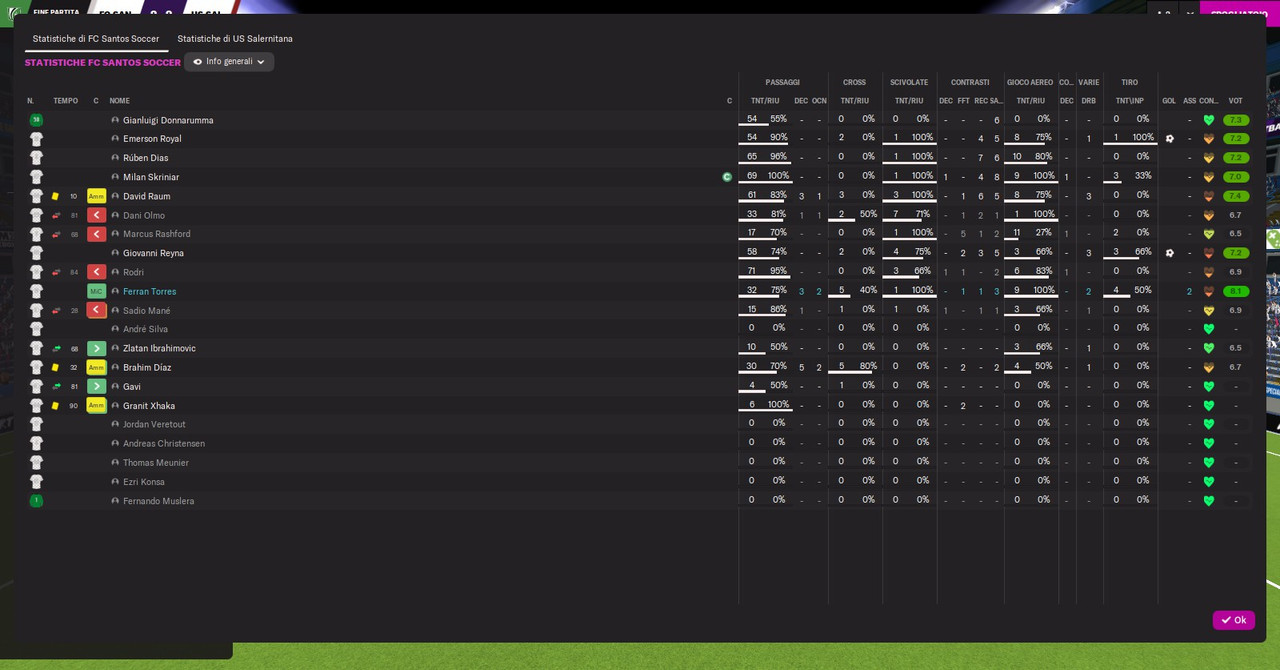Expand Rúben Dias player info icon
1280x670 pixels.
click(115, 158)
